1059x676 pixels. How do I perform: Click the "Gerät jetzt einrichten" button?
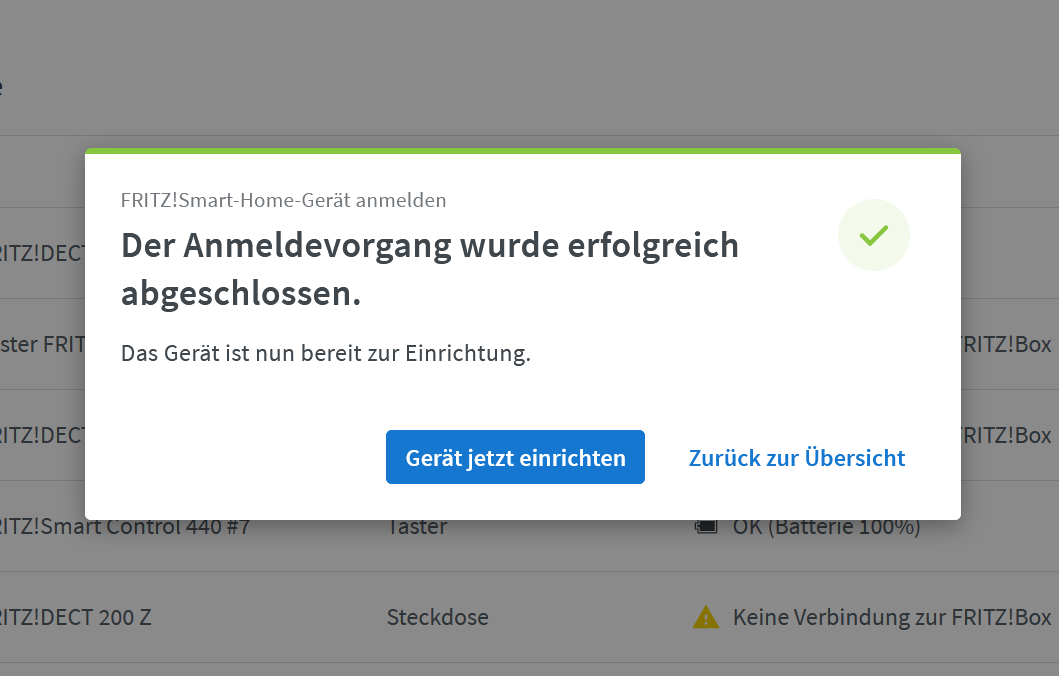coord(515,458)
